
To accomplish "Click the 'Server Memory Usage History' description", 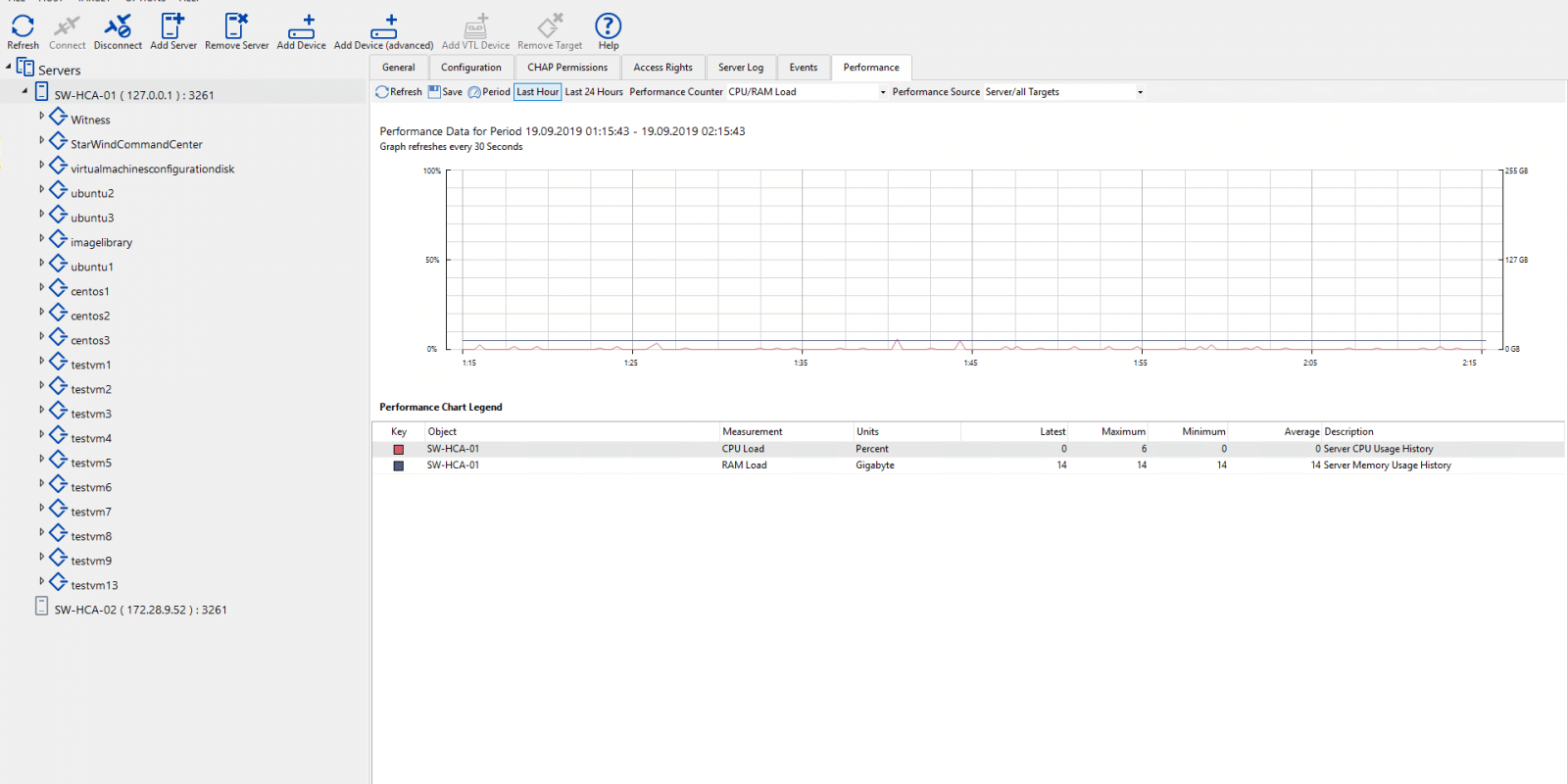I will [1387, 465].
